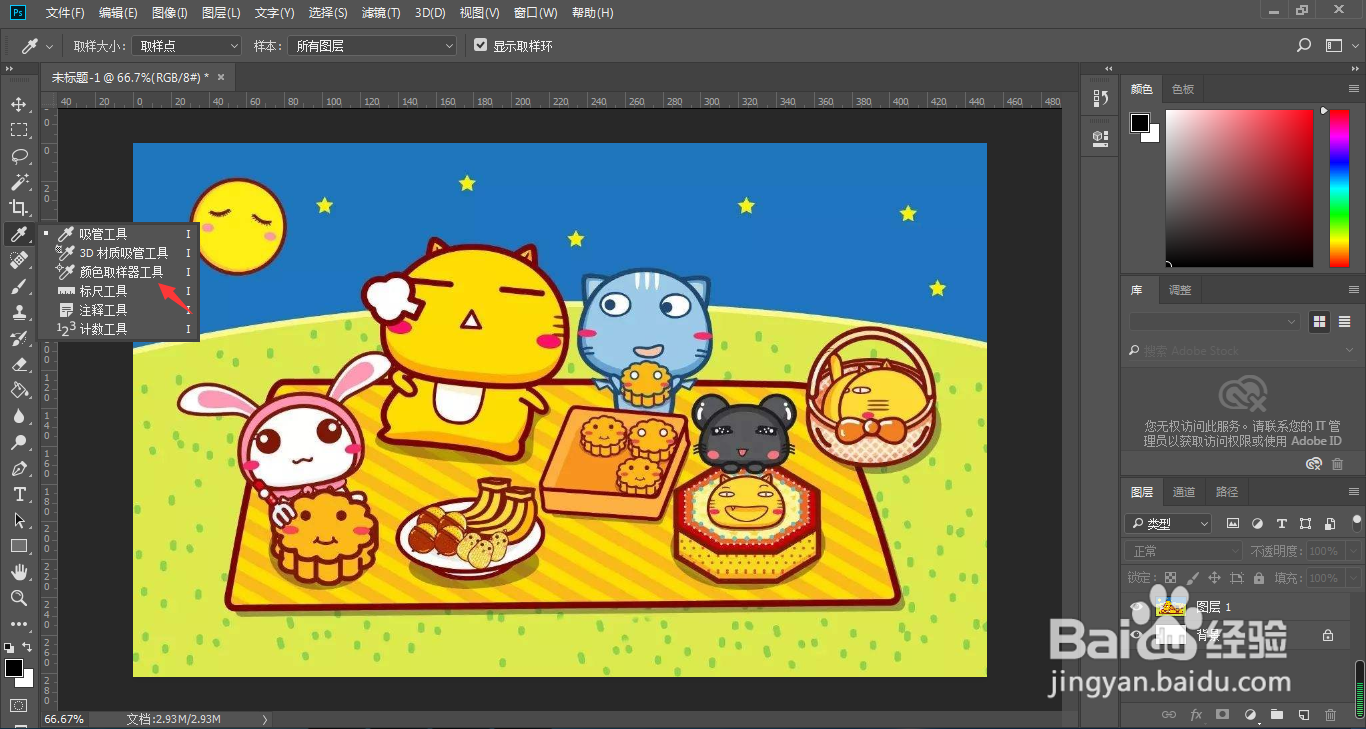This screenshot has height=729, width=1366.
Task: Select the Rectangular Marquee tool
Action: [18, 130]
